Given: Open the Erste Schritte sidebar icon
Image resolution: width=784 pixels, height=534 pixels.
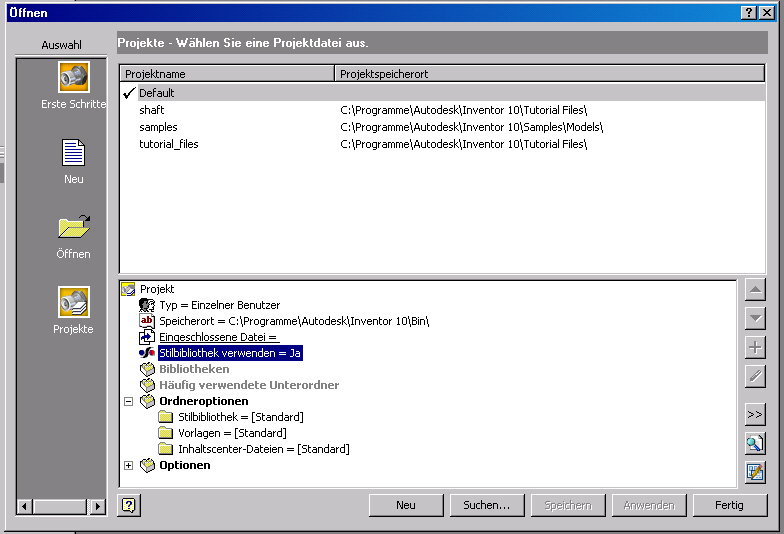Looking at the screenshot, I should pyautogui.click(x=74, y=77).
